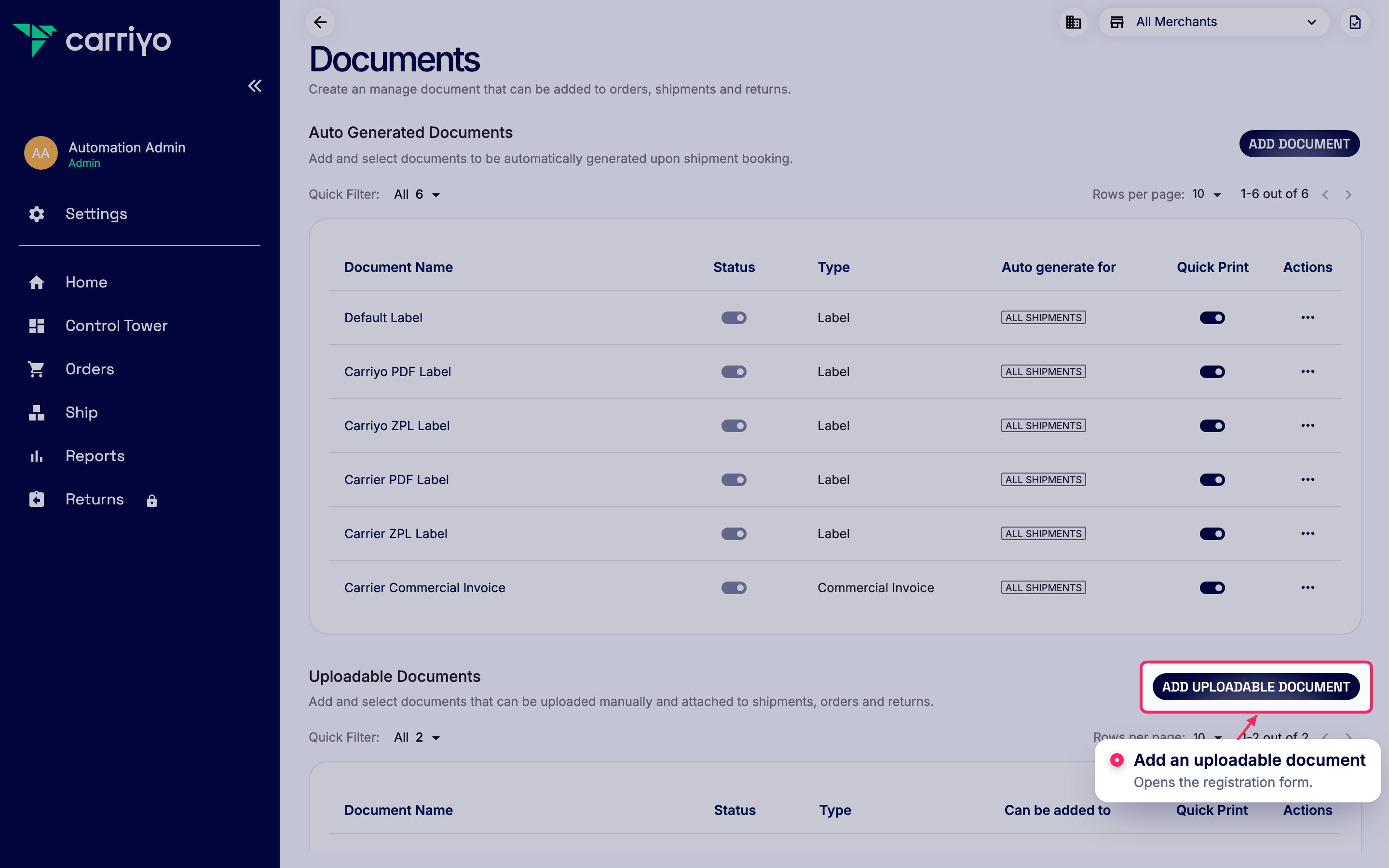Toggle status switch for Carrier ZPL Label
This screenshot has width=1389, height=868.
[734, 533]
